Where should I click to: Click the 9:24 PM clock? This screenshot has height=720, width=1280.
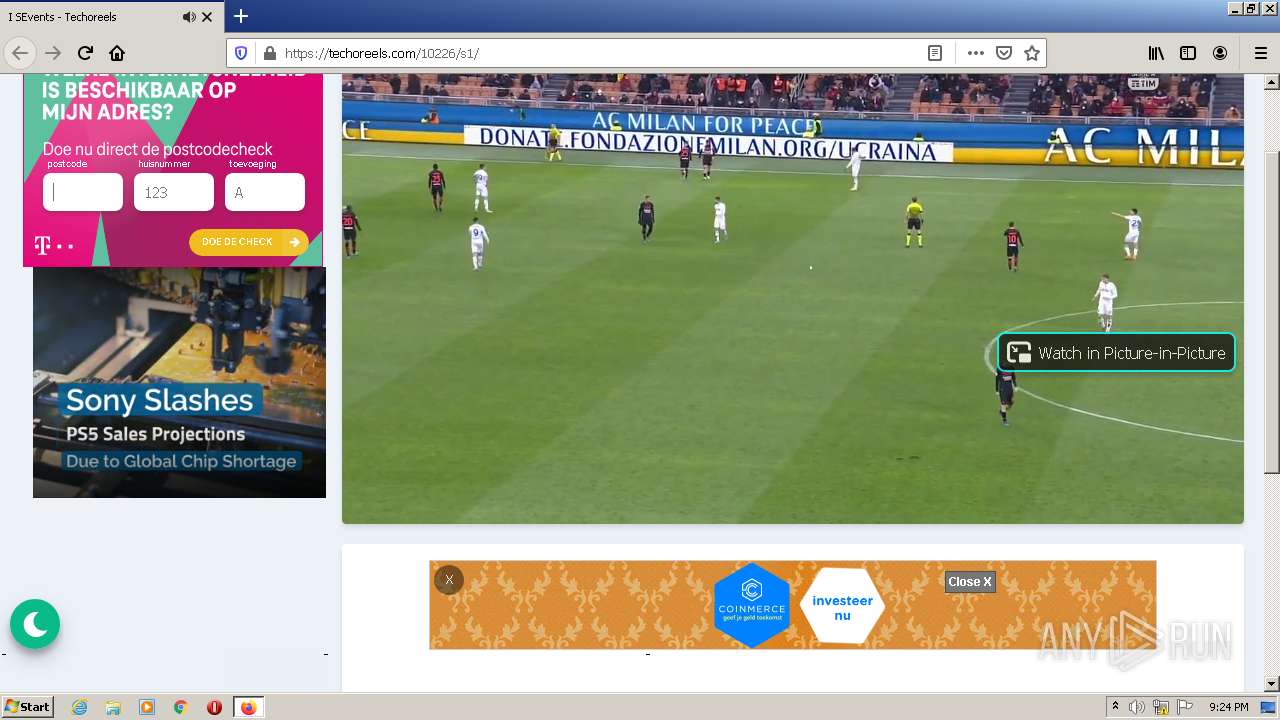tap(1228, 707)
